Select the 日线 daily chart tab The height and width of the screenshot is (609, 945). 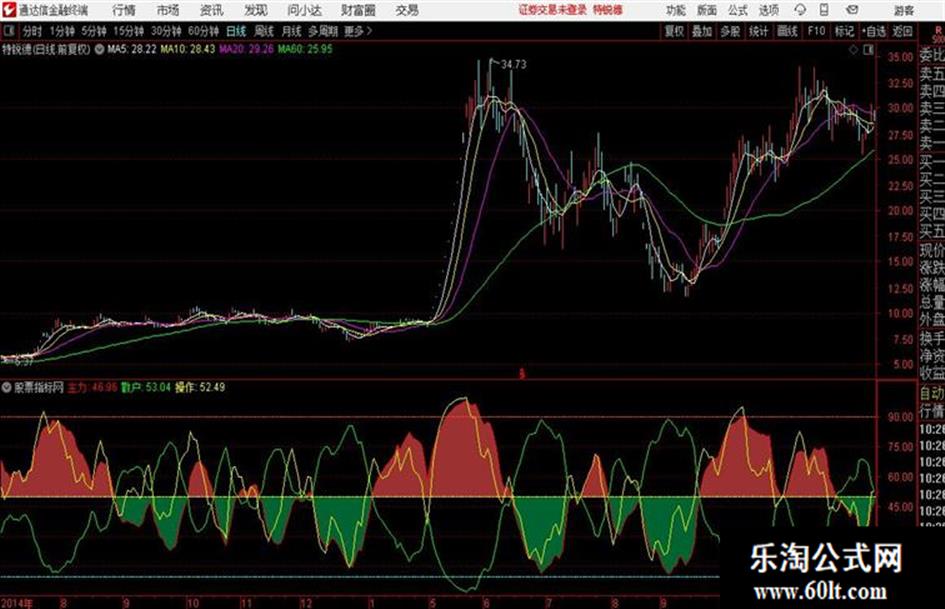tap(236, 31)
